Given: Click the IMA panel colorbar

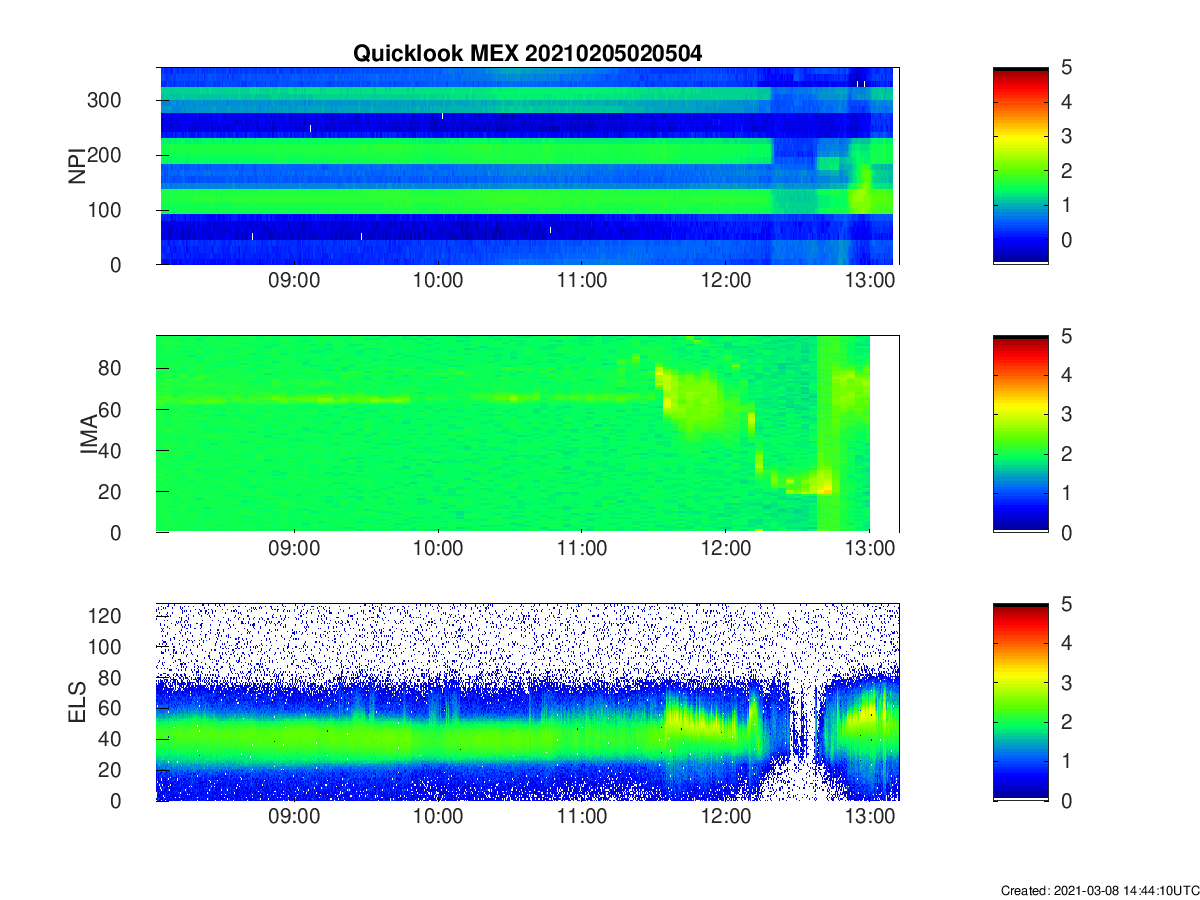Looking at the screenshot, I should point(1021,434).
